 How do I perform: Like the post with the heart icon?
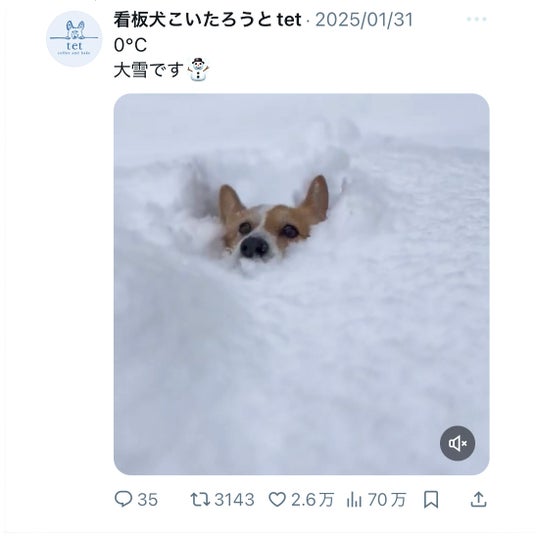click(x=277, y=500)
